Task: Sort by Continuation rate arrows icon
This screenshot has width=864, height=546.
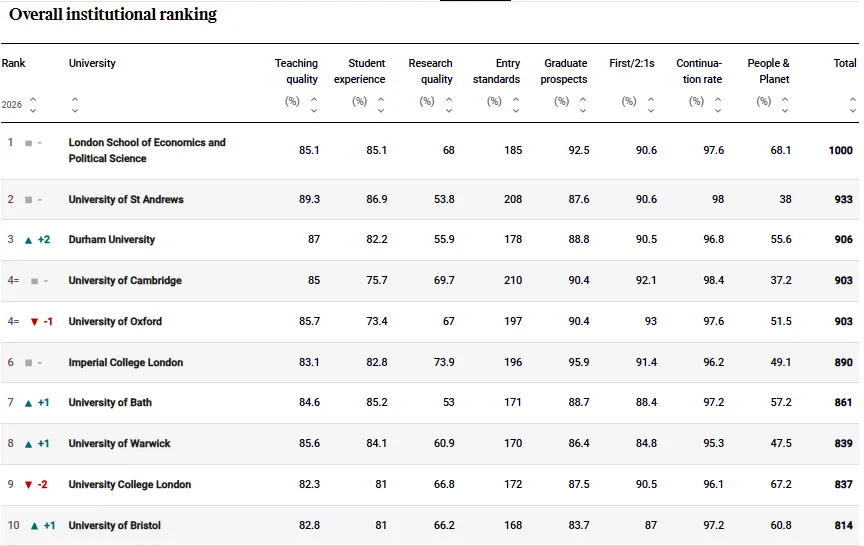Action: [x=718, y=104]
